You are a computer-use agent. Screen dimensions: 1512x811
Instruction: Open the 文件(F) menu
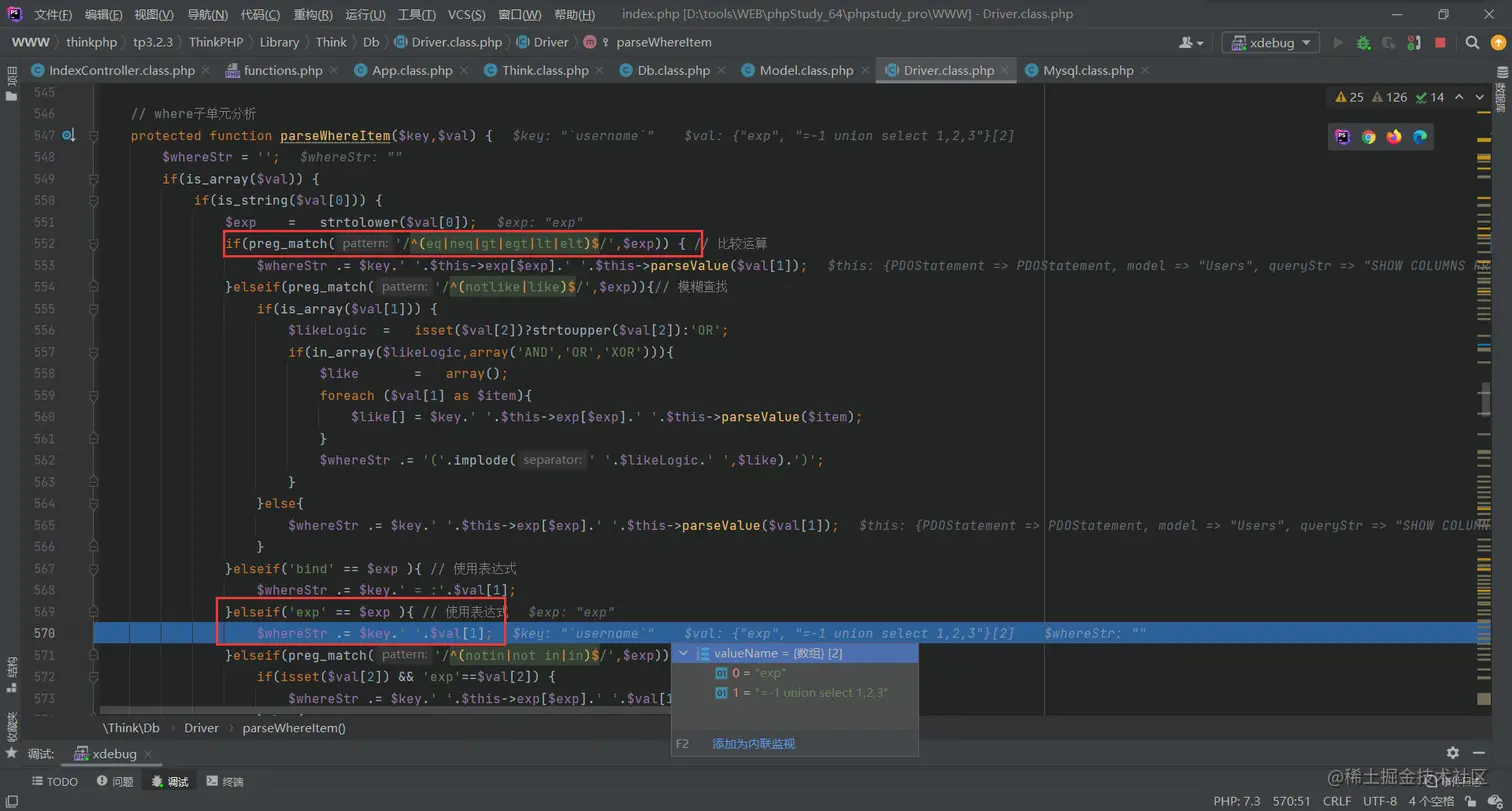coord(53,15)
